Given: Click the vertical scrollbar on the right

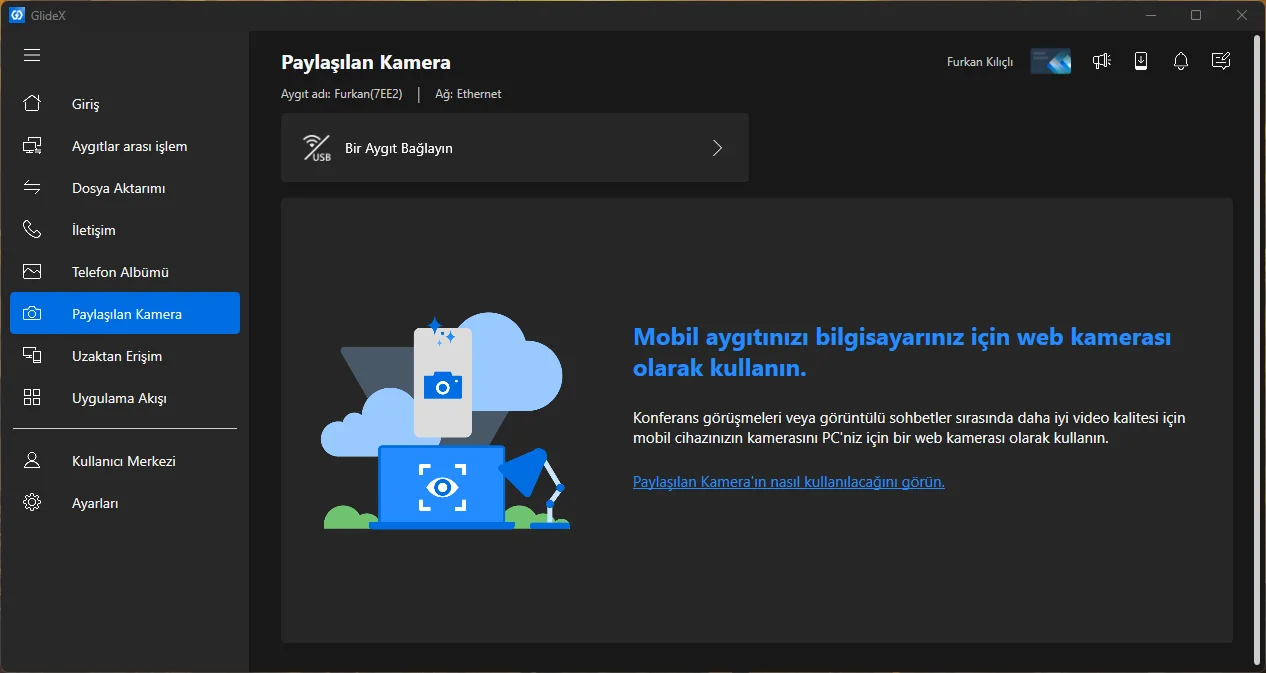Looking at the screenshot, I should pos(1258,350).
